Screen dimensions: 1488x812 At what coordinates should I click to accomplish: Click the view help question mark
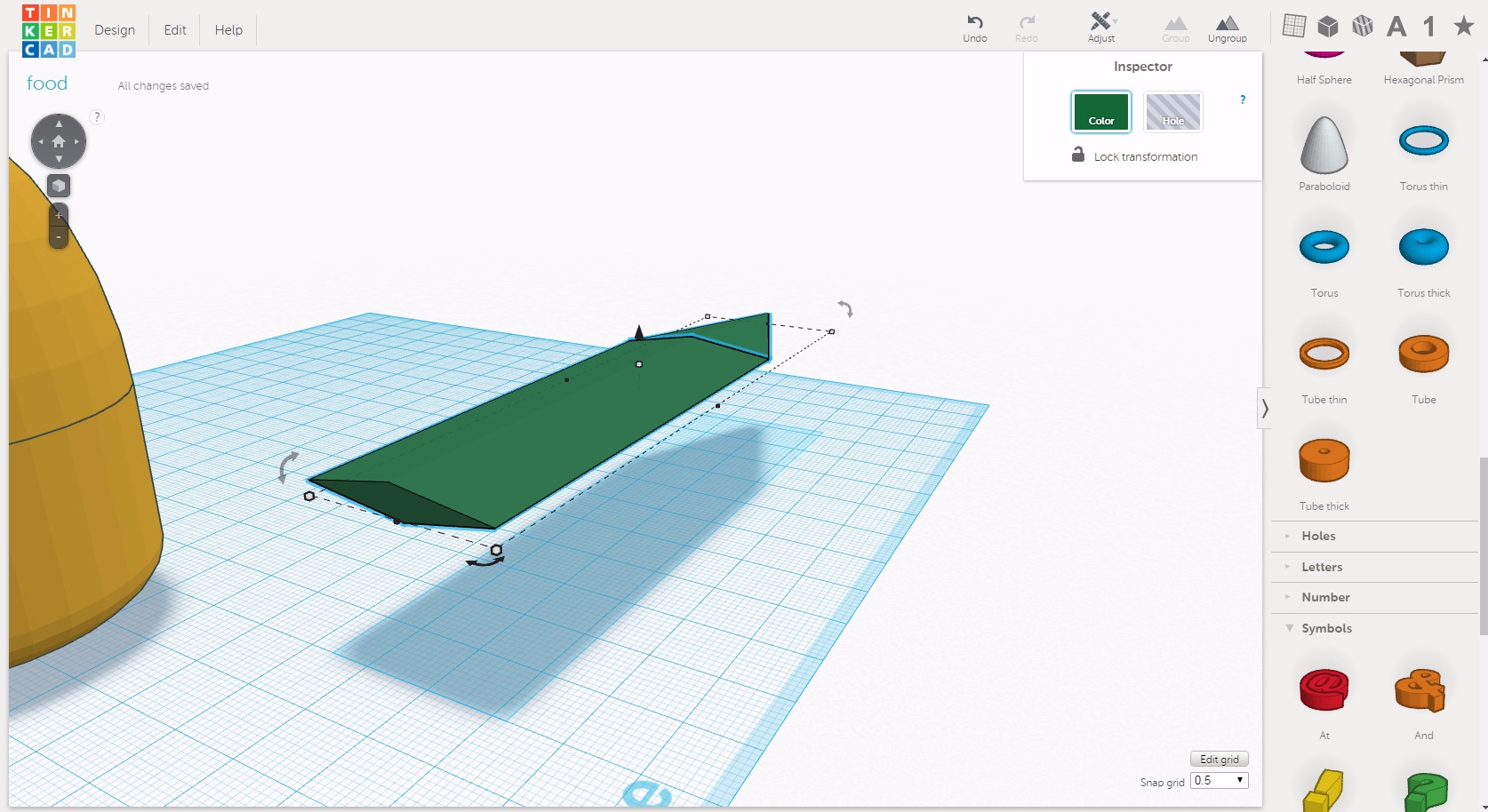[97, 116]
